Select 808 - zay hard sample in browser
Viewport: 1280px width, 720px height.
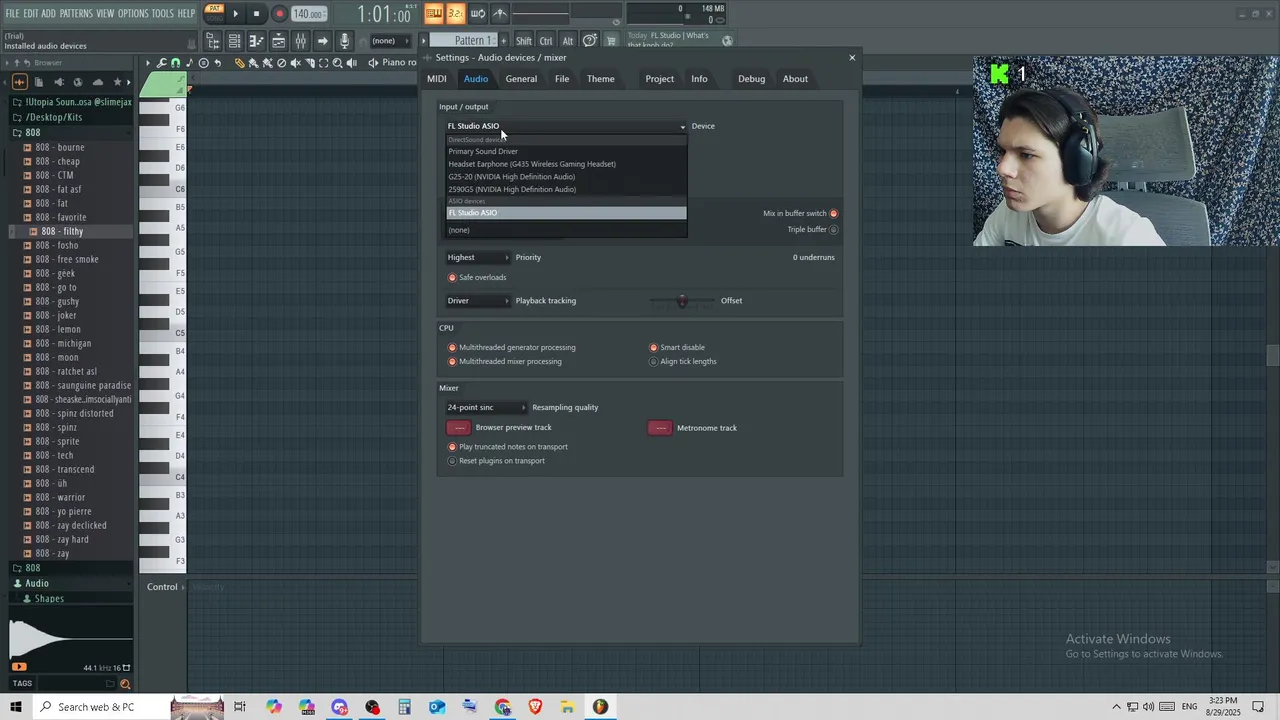click(62, 539)
